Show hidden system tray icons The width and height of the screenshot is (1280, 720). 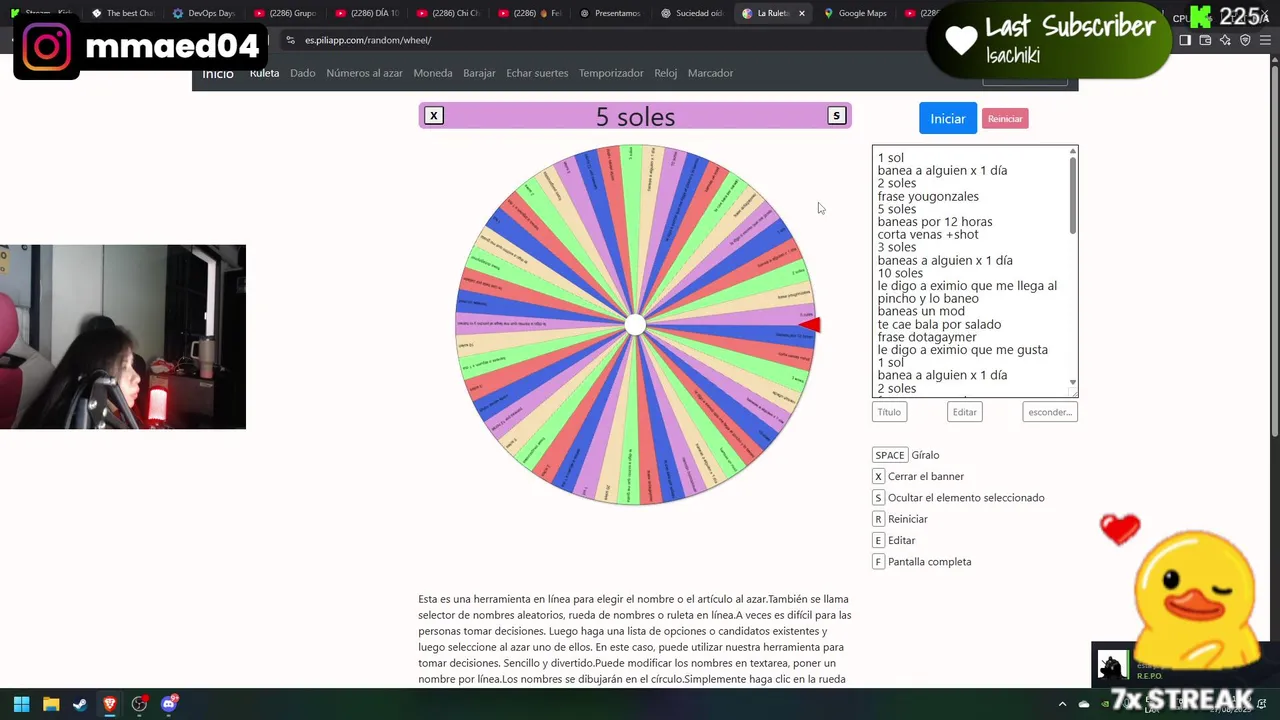1062,704
